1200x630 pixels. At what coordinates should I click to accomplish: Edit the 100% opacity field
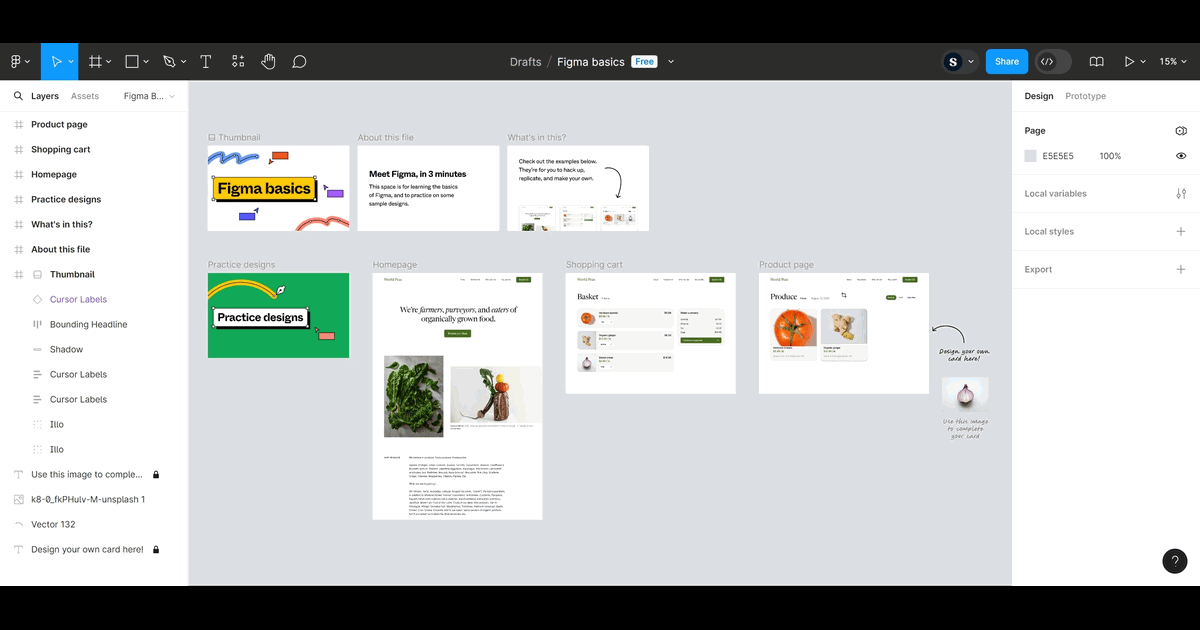[1111, 156]
